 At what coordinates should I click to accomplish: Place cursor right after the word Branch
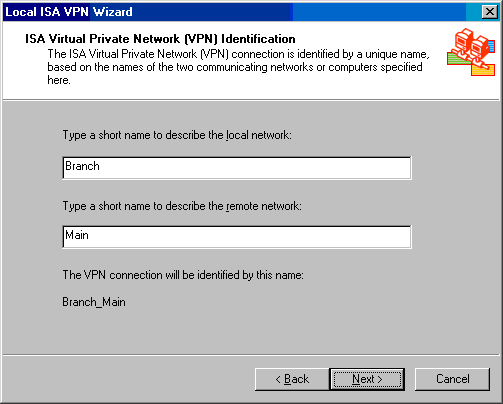tap(100, 166)
